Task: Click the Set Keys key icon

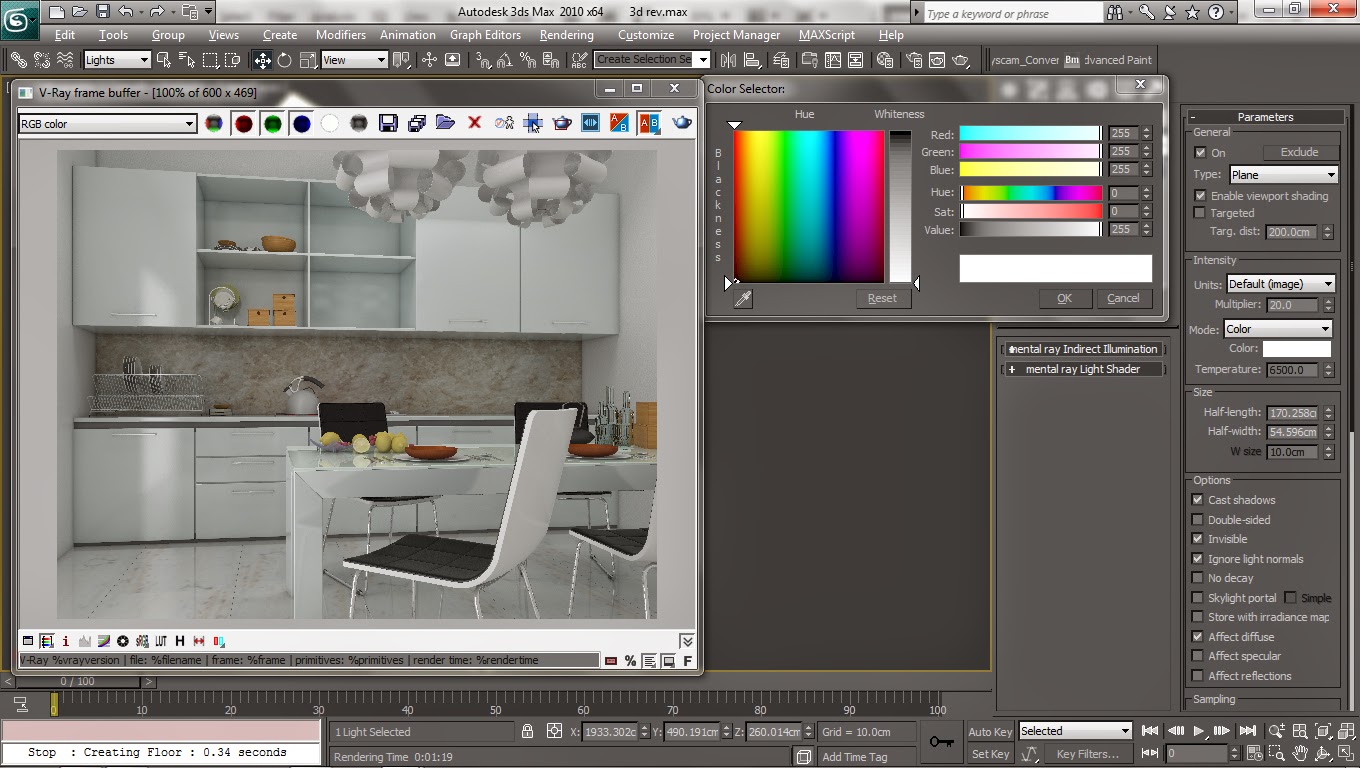Action: coord(940,742)
